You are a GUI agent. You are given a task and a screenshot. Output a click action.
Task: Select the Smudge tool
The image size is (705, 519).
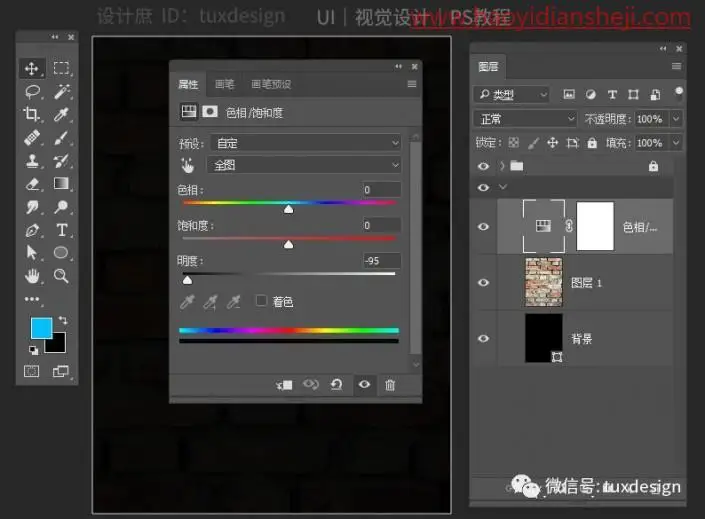coord(32,207)
